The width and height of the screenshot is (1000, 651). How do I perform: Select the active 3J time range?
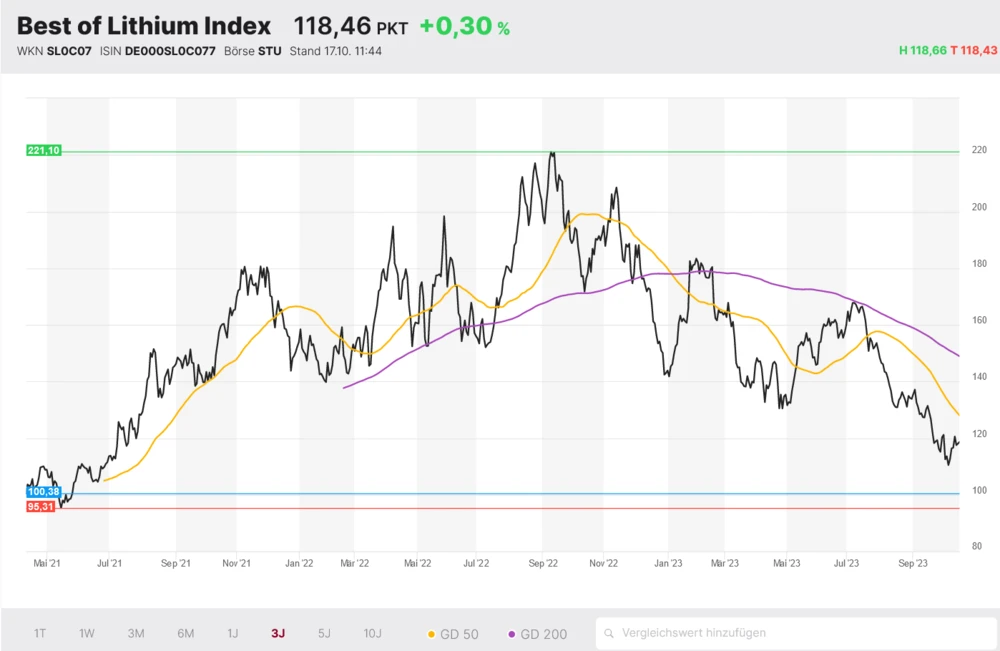click(278, 633)
